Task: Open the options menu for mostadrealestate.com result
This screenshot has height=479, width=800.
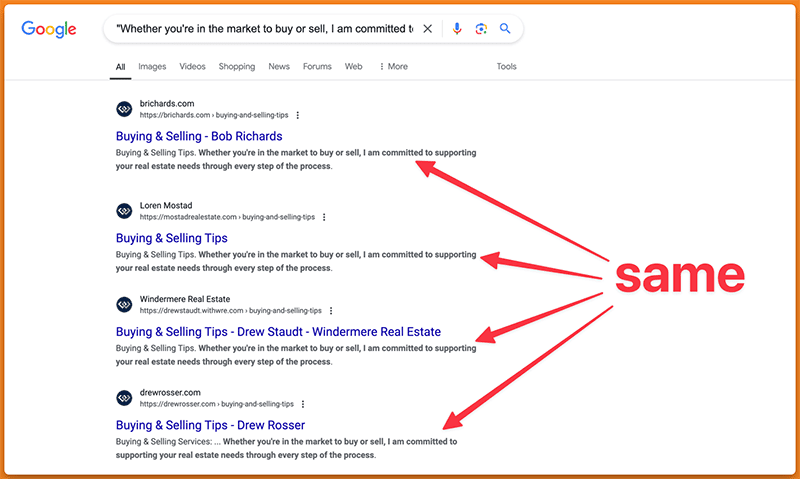Action: (x=324, y=217)
